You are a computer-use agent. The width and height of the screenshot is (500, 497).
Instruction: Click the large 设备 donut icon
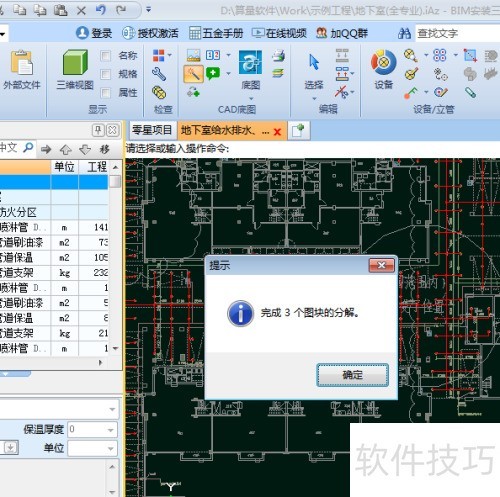[383, 62]
